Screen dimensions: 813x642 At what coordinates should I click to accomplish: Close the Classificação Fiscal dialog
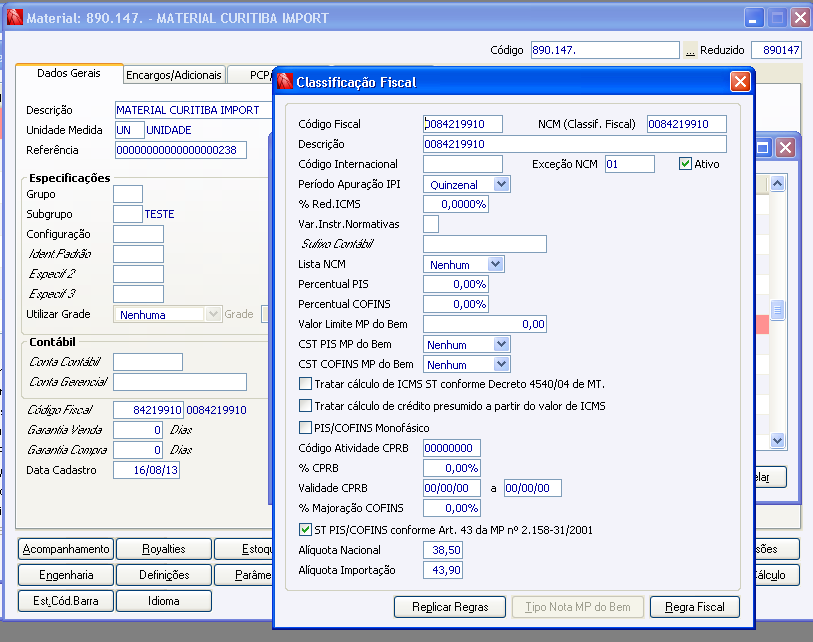739,82
